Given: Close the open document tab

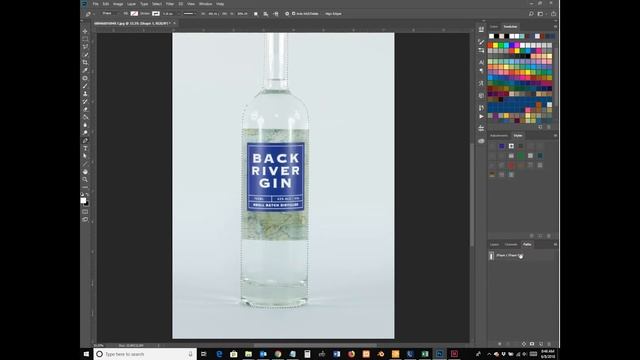Looking at the screenshot, I should point(174,23).
